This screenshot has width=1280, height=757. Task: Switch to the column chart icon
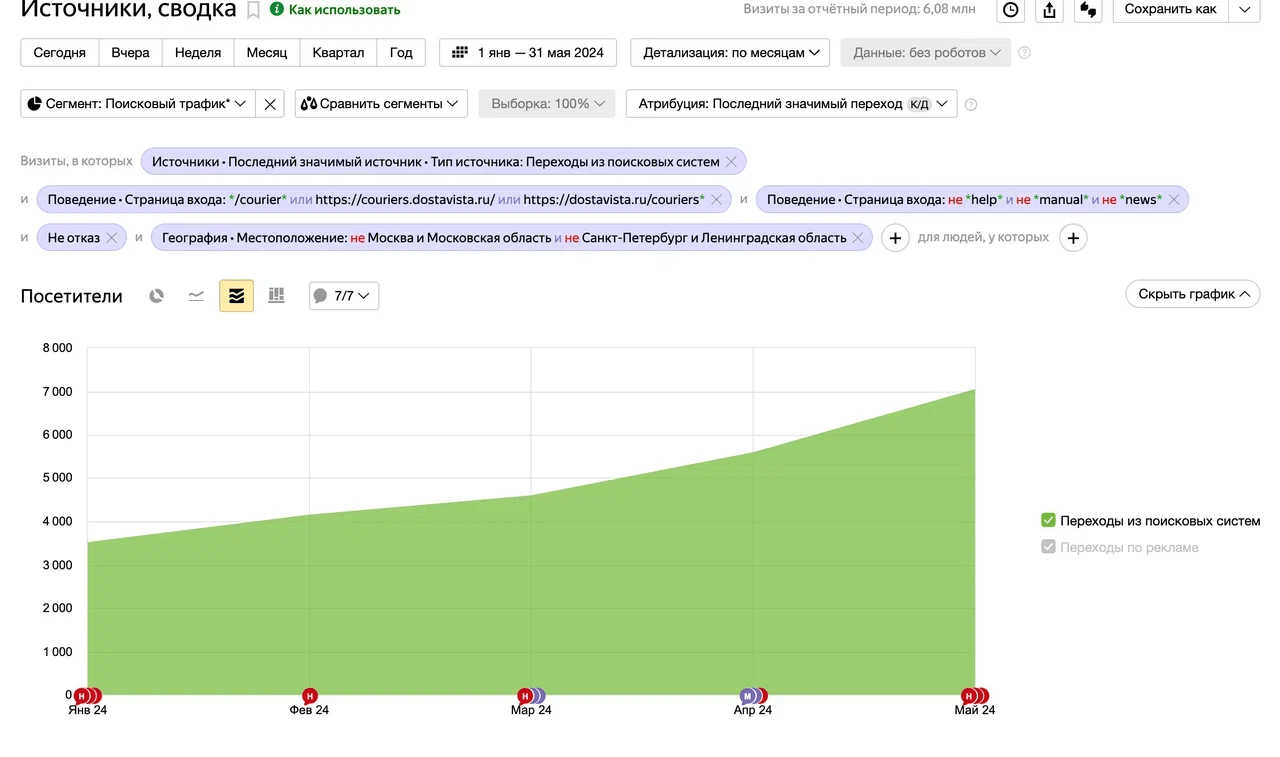(x=276, y=296)
